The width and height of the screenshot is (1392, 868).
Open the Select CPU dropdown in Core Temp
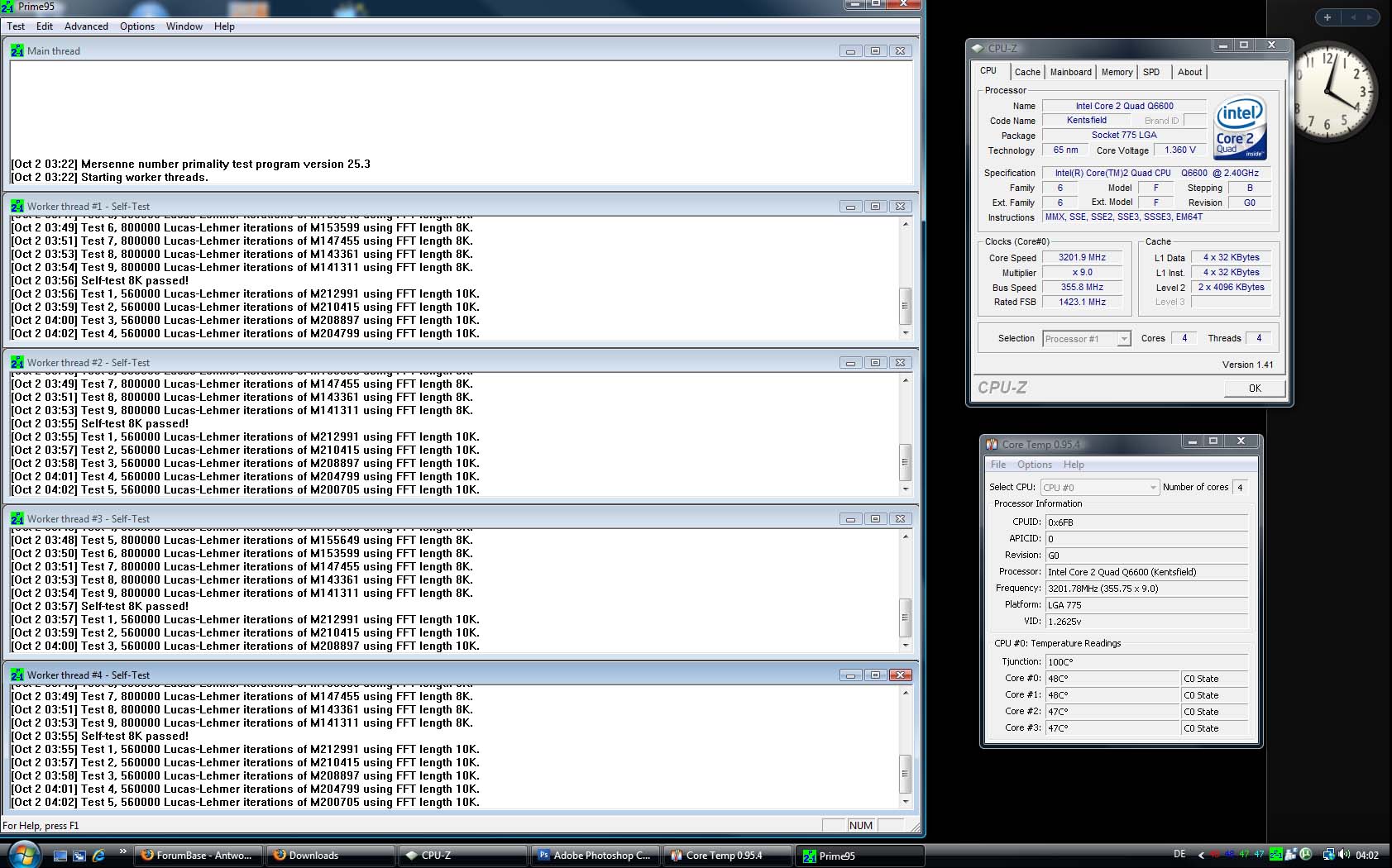pyautogui.click(x=1099, y=488)
